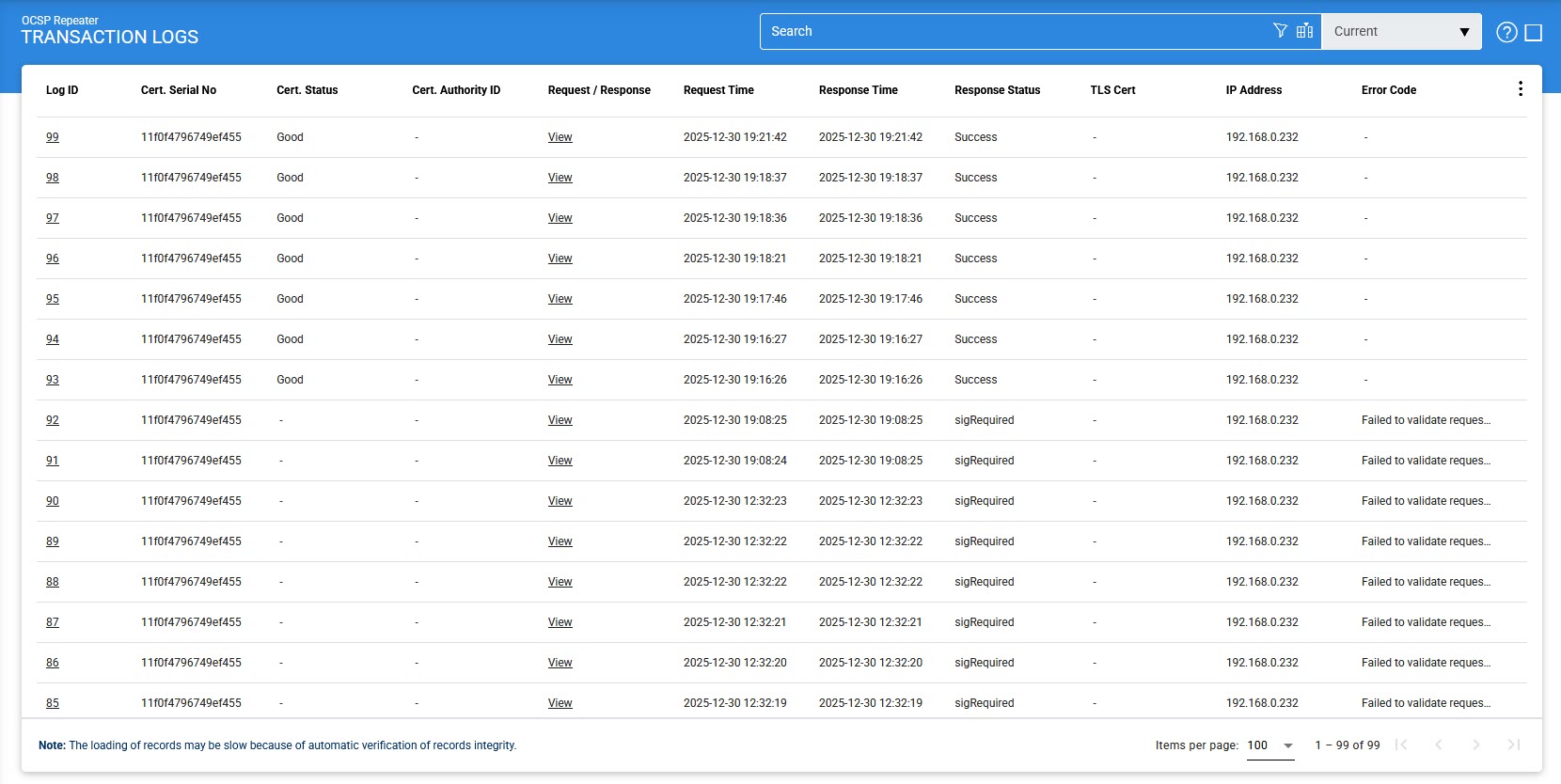
Task: Open log ID 92 entry
Action: (53, 420)
